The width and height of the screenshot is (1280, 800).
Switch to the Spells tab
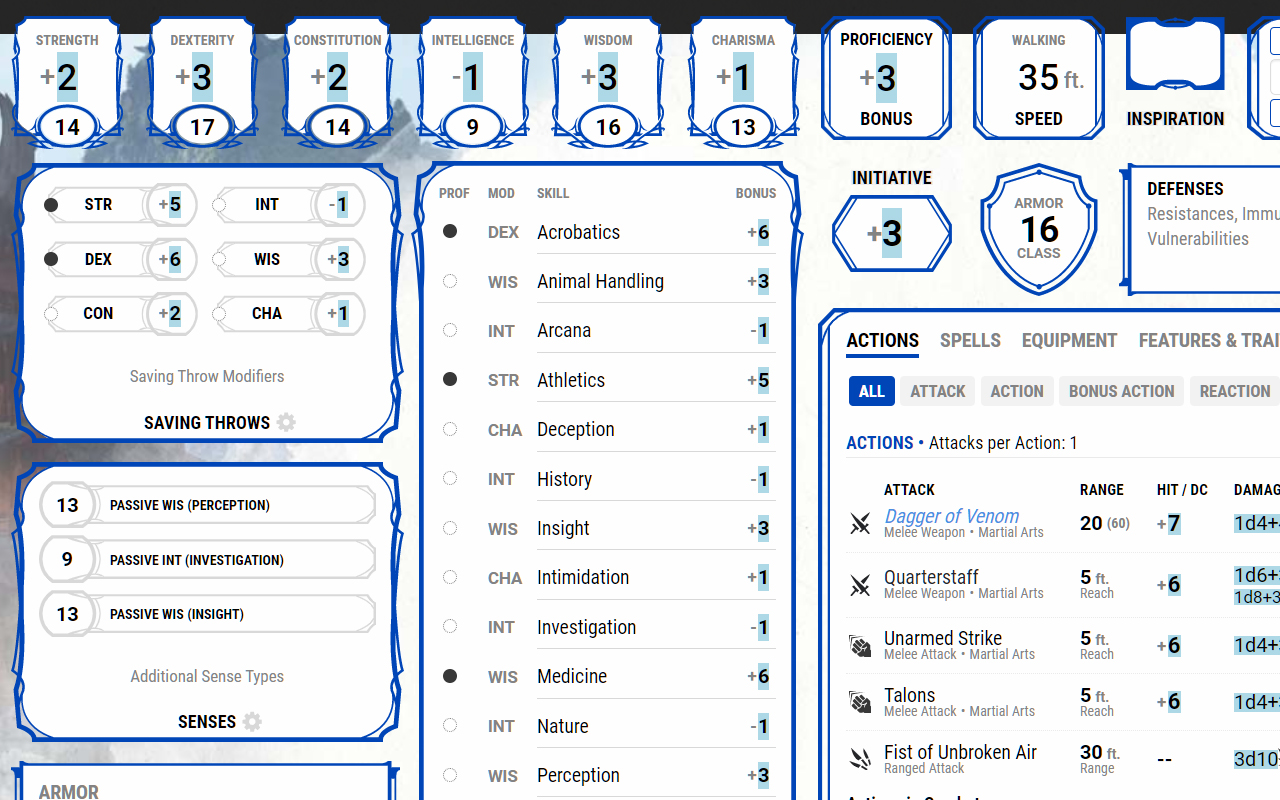pyautogui.click(x=970, y=340)
